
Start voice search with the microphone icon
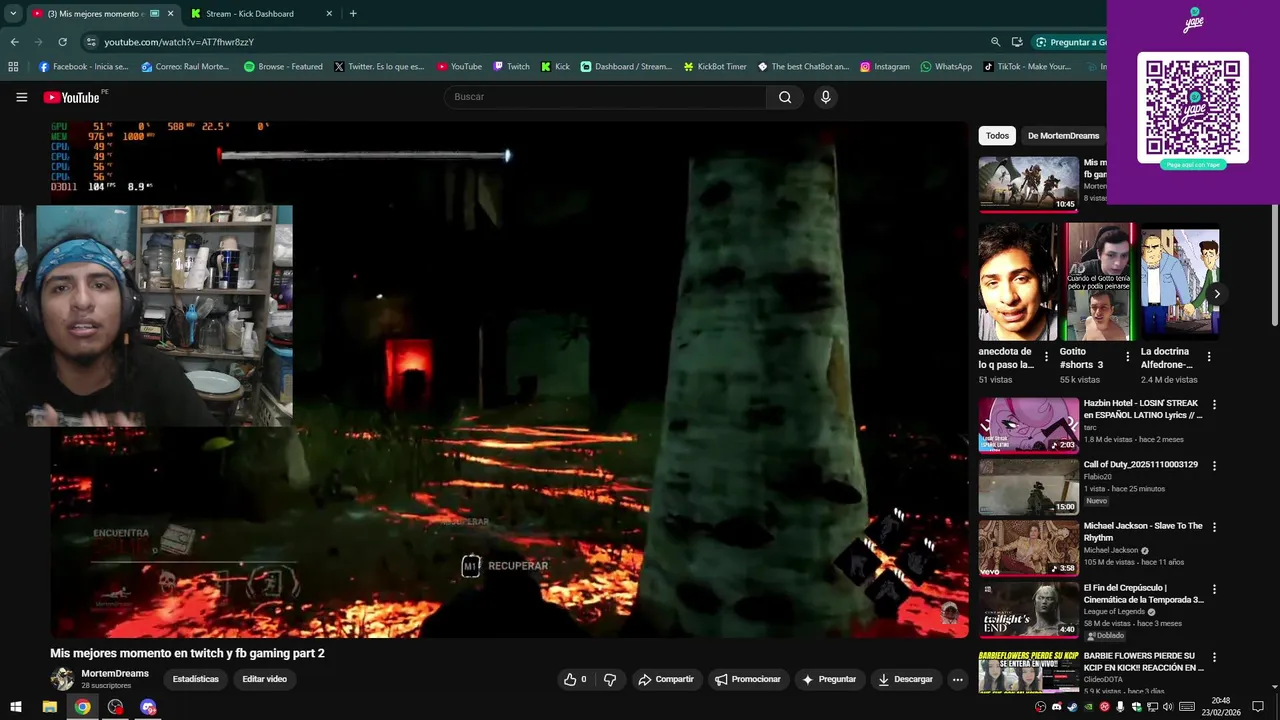coord(825,97)
